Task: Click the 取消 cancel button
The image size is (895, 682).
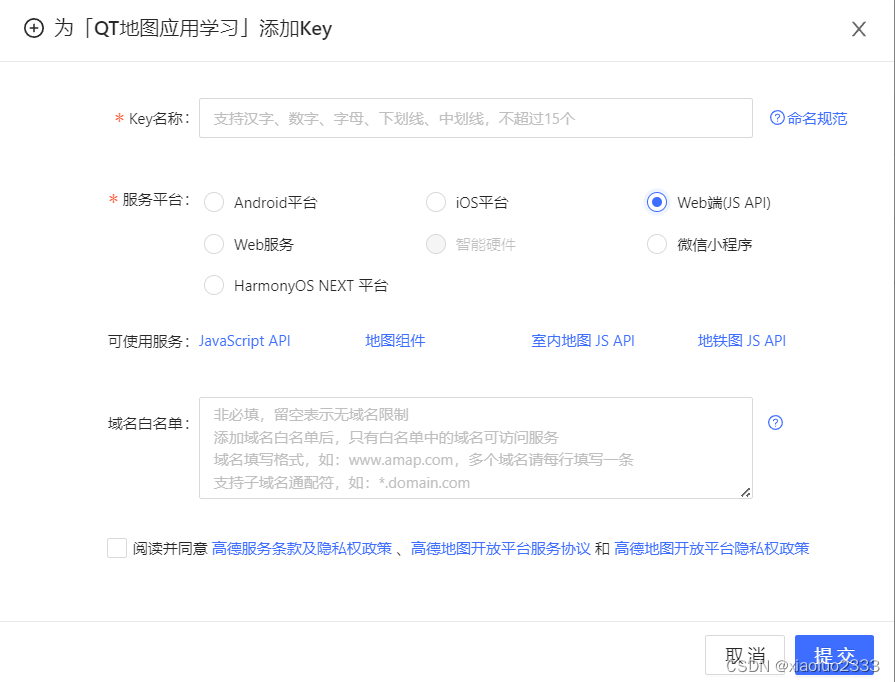Action: (746, 651)
